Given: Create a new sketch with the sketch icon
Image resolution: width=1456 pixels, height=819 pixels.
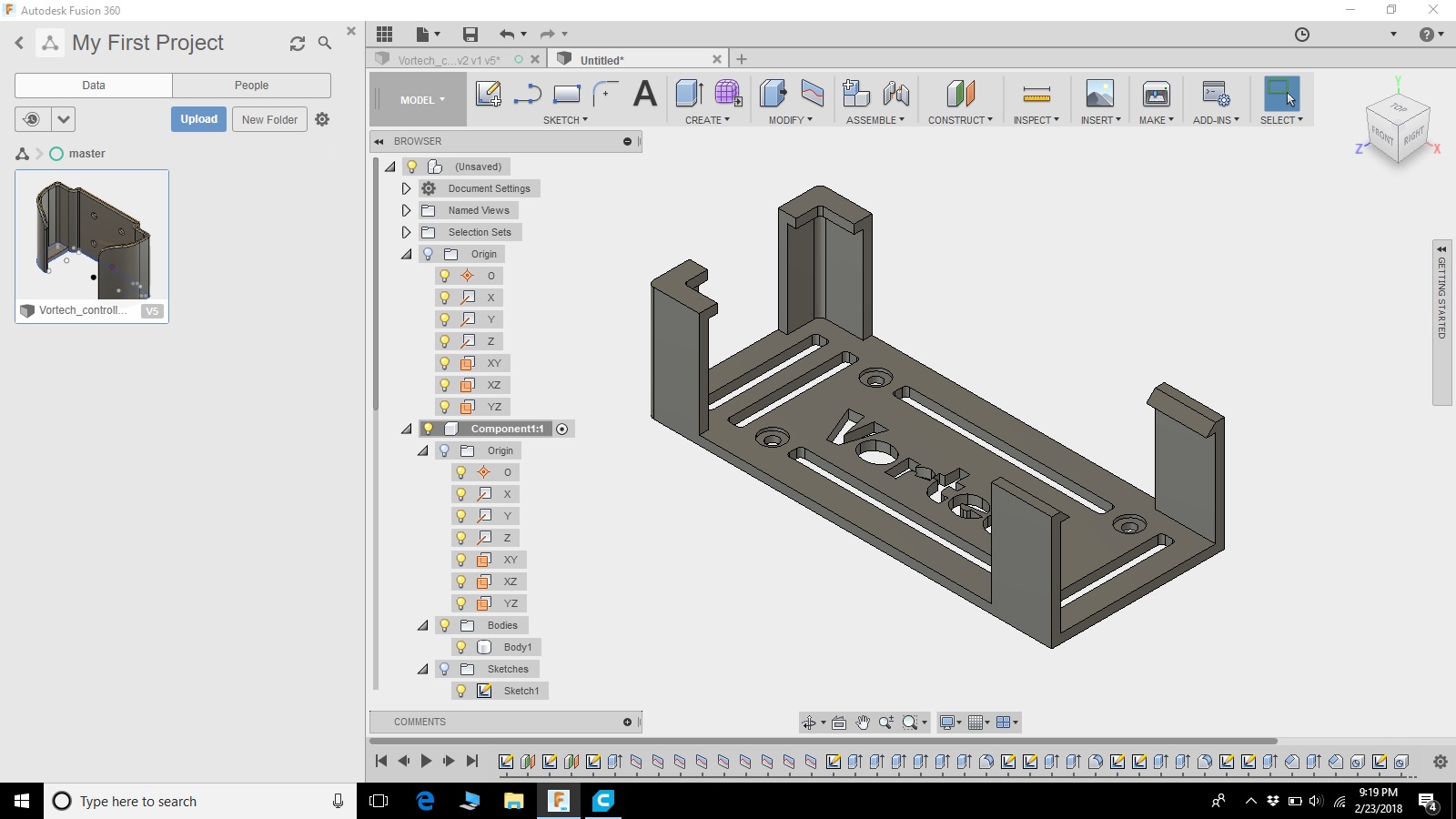Looking at the screenshot, I should tap(488, 94).
